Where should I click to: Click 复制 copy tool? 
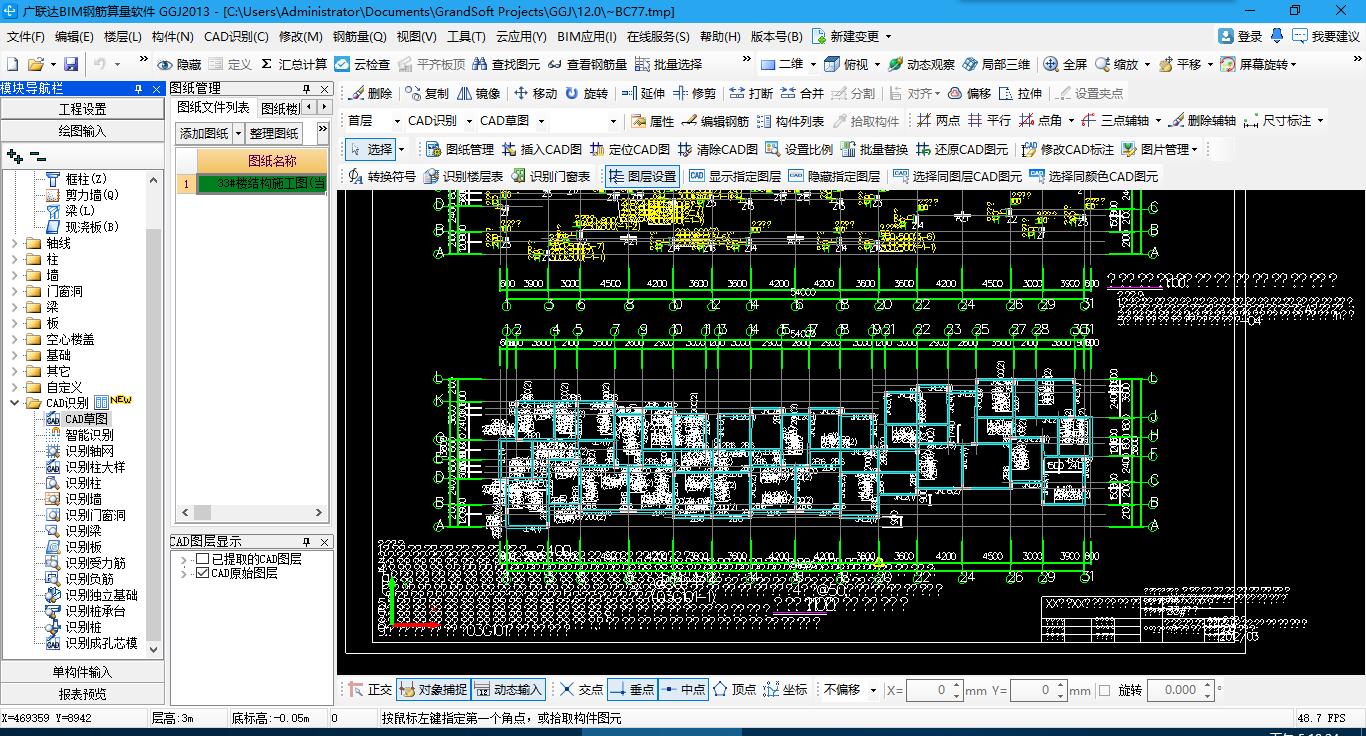[428, 93]
